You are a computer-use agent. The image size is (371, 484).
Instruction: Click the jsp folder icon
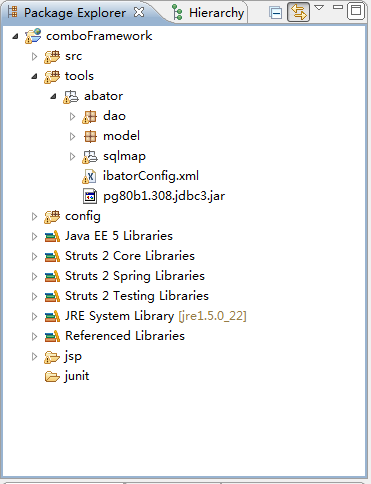tap(52, 357)
